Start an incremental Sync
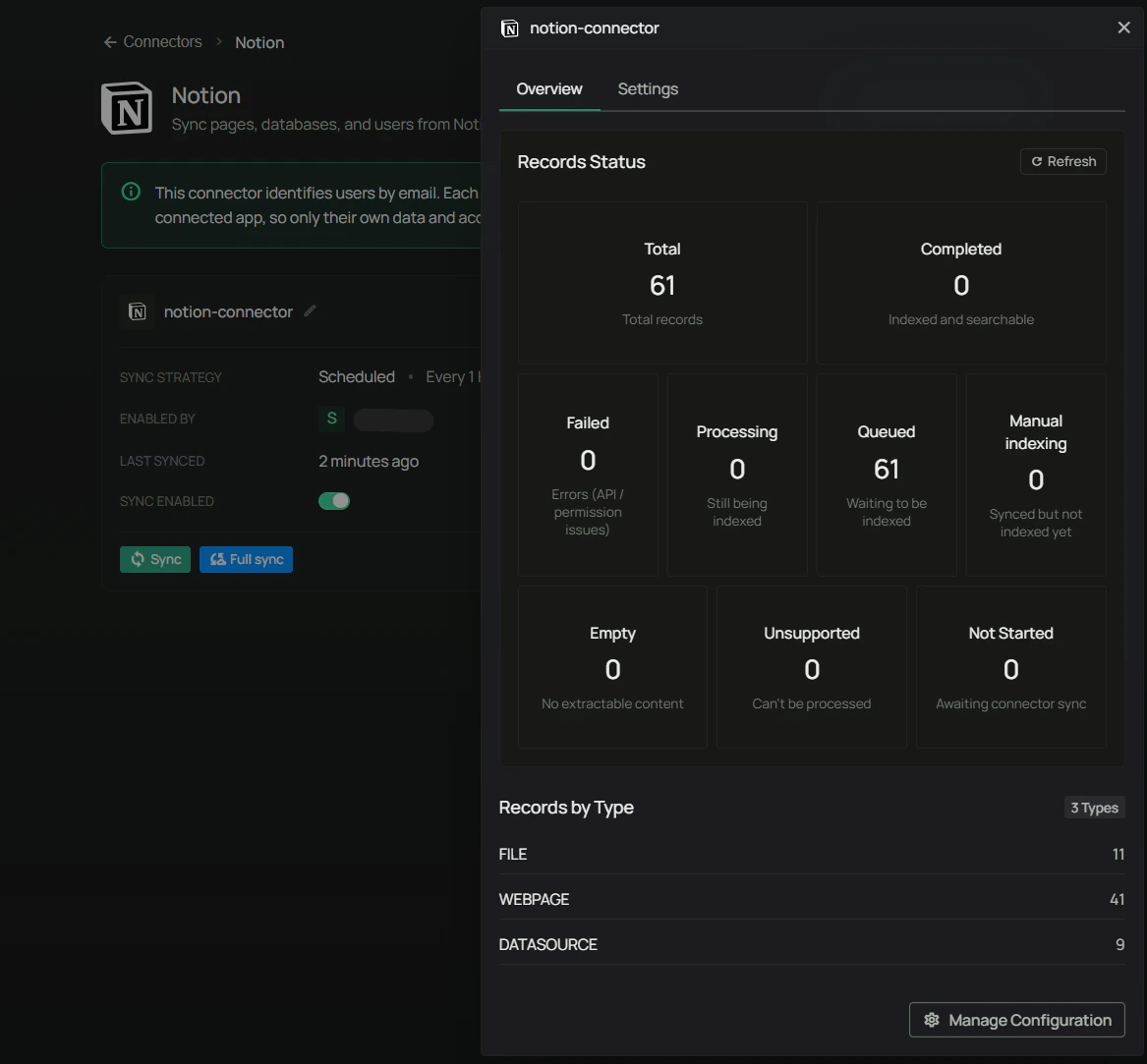This screenshot has width=1147, height=1064. click(155, 559)
